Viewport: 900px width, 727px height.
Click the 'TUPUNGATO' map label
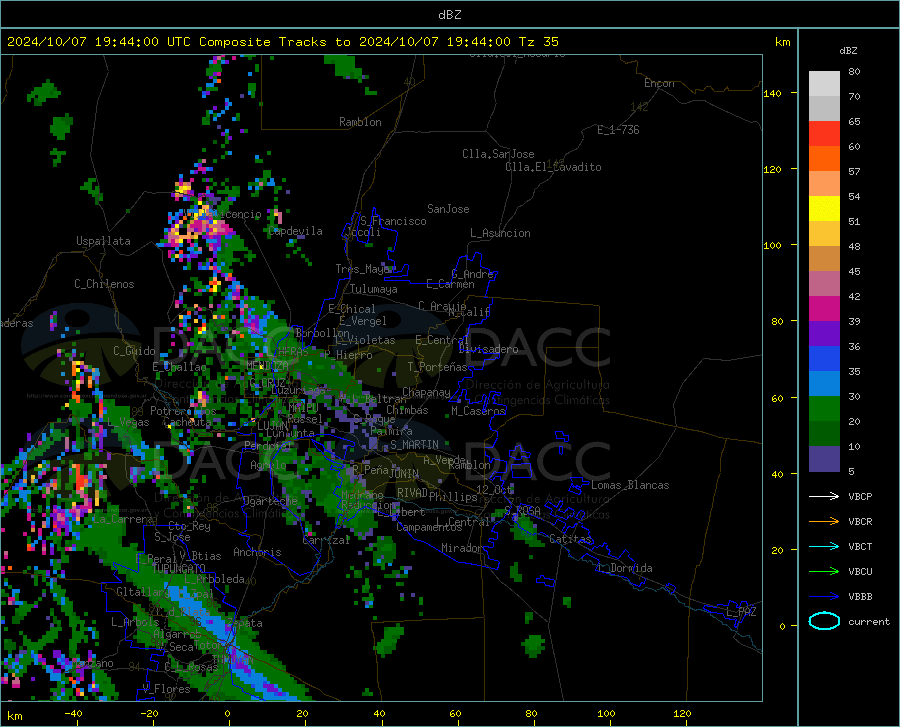pos(179,568)
